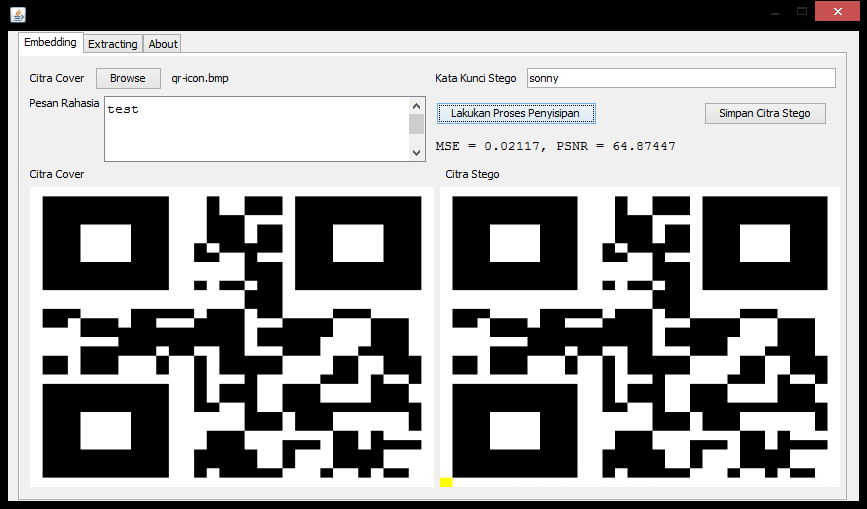Click the Pesan Rahasia scrollbar thumb

coord(417,124)
